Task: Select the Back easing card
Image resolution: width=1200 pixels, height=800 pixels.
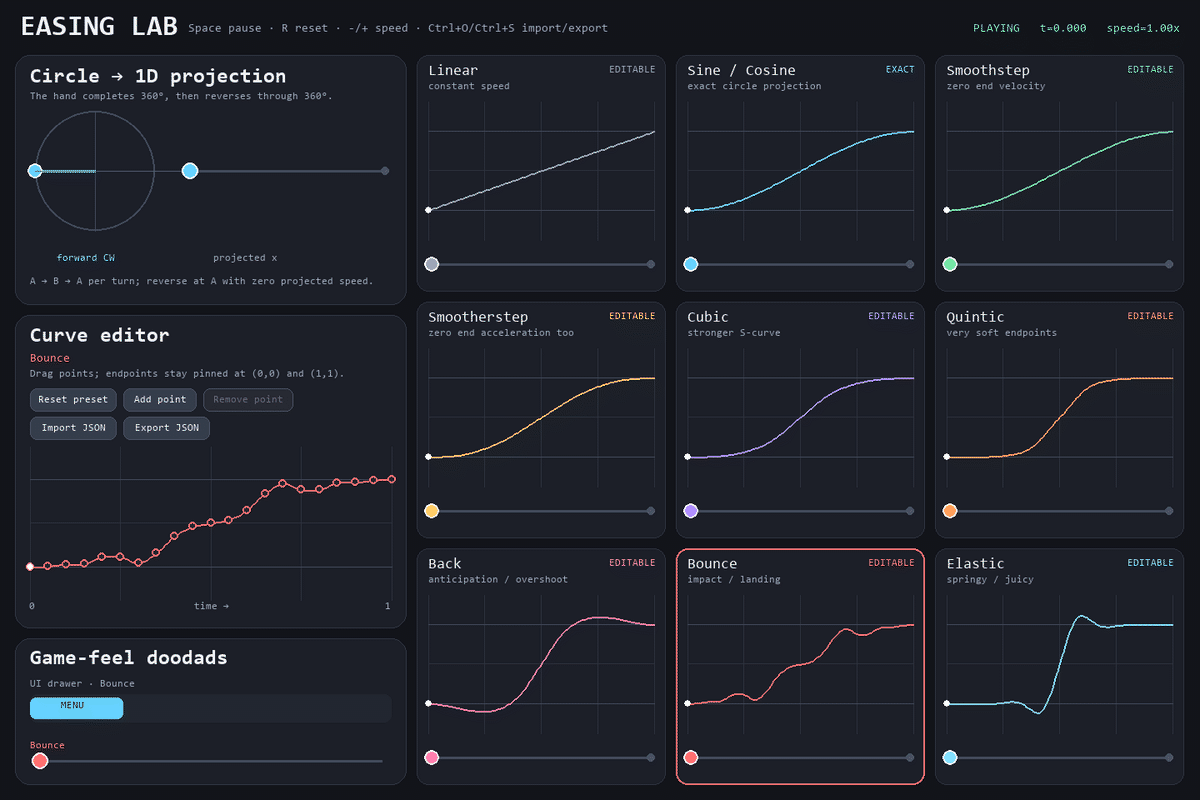Action: (541, 666)
